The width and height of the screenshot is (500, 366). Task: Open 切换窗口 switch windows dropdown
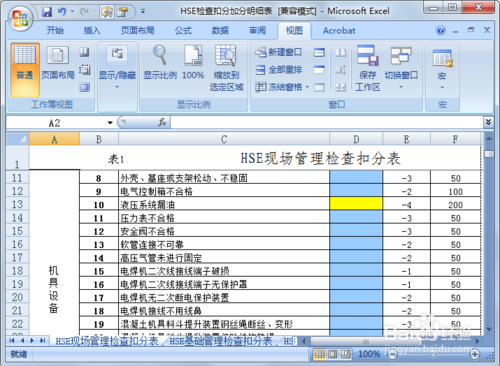pyautogui.click(x=401, y=68)
